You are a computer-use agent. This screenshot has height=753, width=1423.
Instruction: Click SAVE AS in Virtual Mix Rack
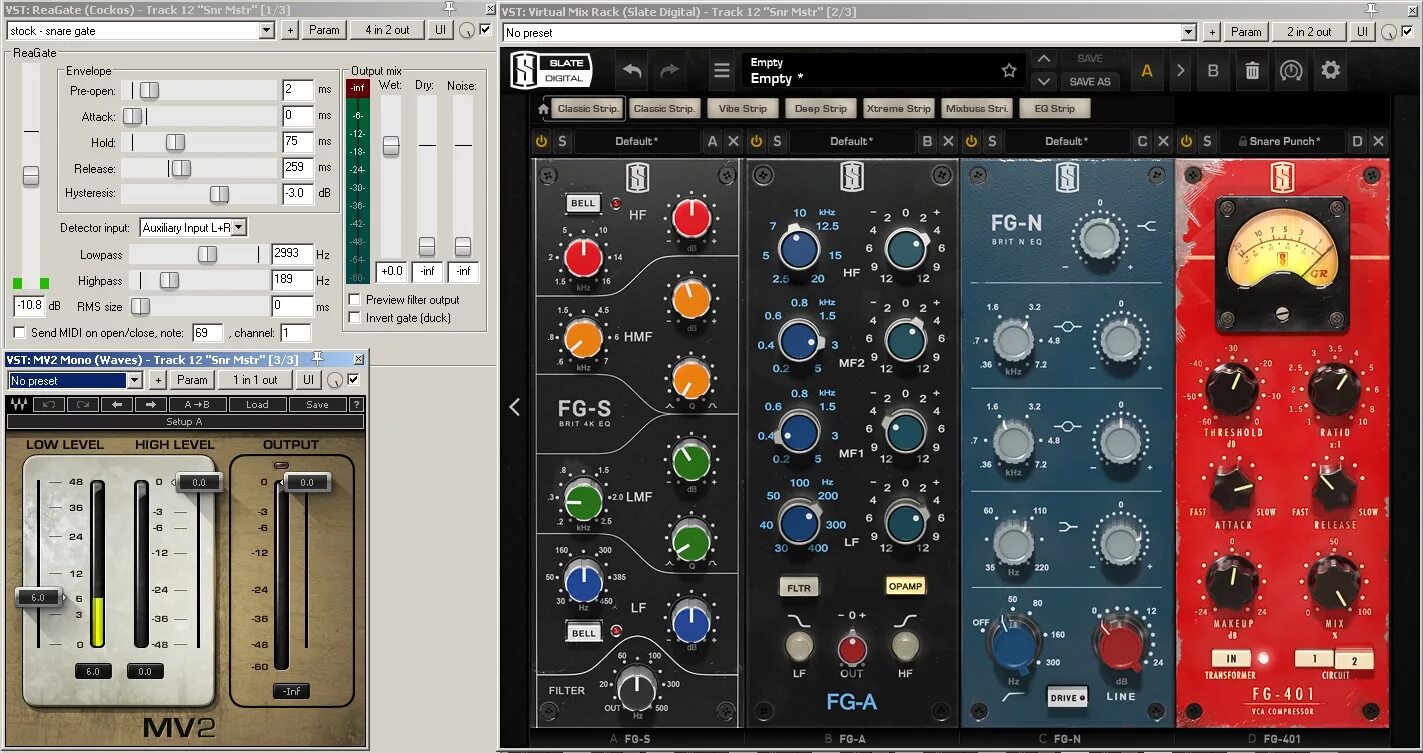click(x=1089, y=81)
